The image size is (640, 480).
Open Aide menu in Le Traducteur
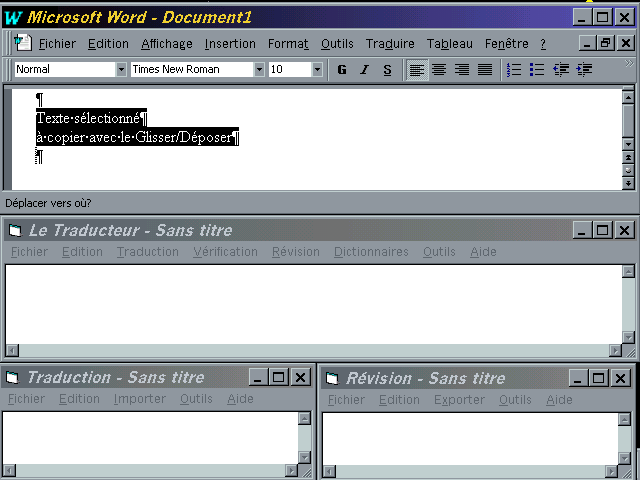pyautogui.click(x=483, y=252)
